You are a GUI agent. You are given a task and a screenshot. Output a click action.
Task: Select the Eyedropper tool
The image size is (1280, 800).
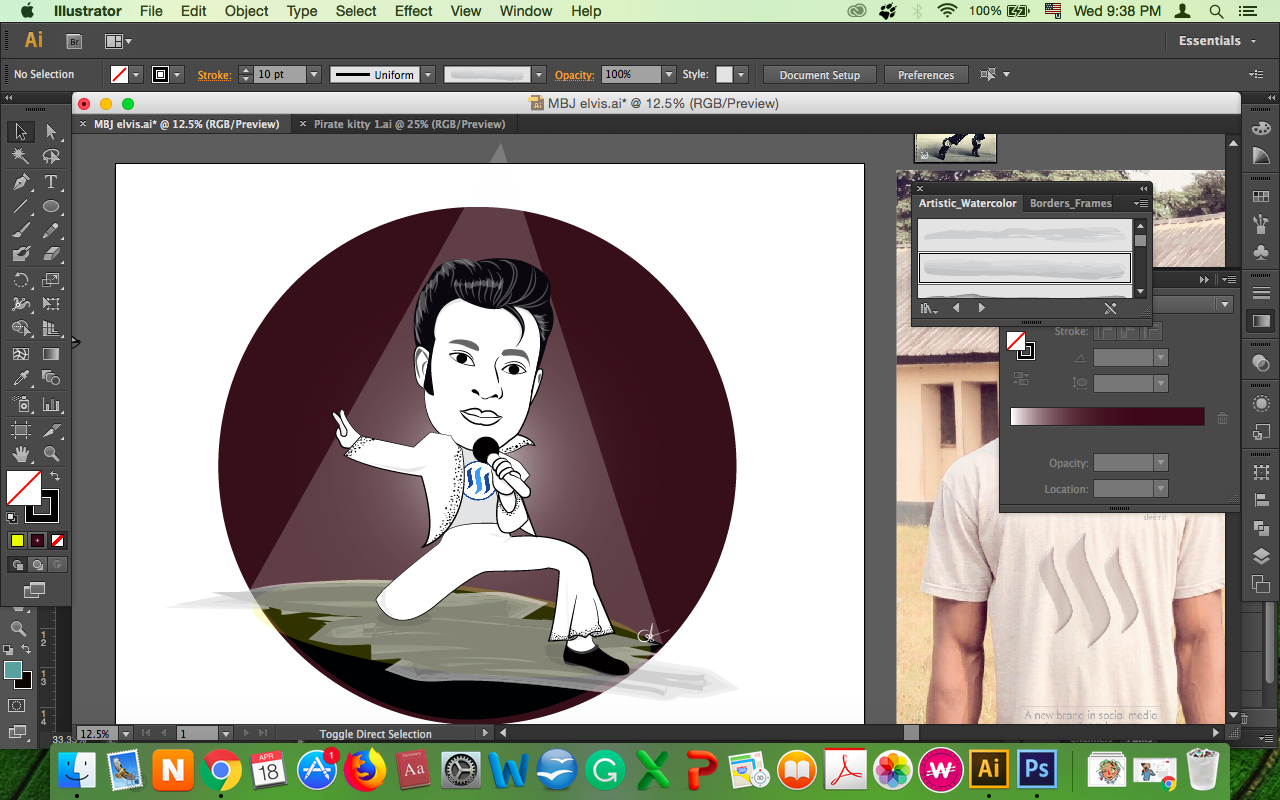click(20, 379)
